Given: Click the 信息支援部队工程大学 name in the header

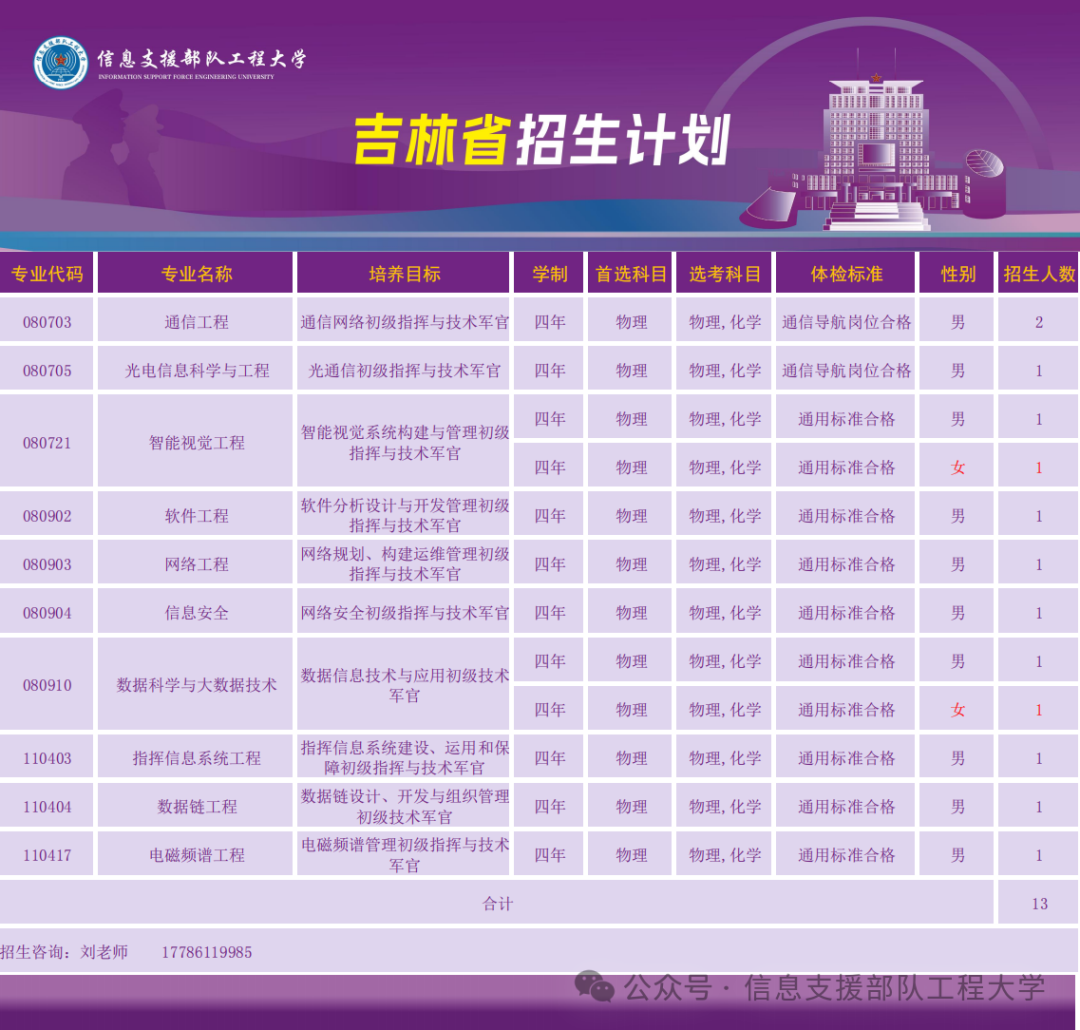Looking at the screenshot, I should coord(202,59).
